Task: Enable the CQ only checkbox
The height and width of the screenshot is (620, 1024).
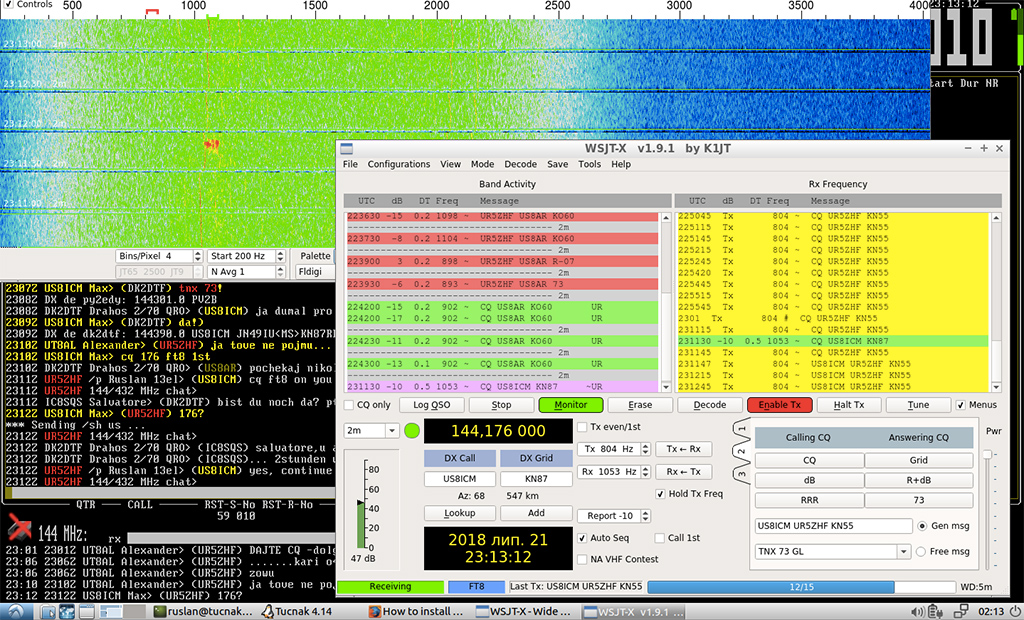Action: click(349, 405)
